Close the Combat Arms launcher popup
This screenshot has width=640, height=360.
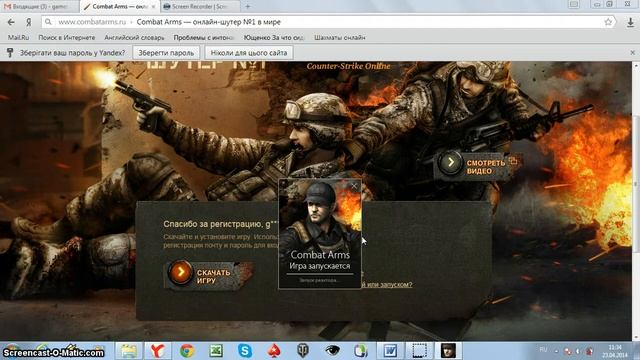click(x=354, y=187)
